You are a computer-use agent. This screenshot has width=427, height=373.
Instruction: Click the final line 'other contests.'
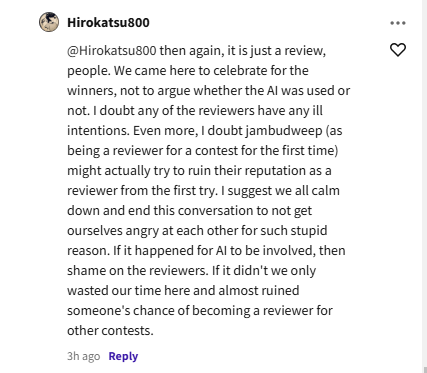pyautogui.click(x=110, y=331)
